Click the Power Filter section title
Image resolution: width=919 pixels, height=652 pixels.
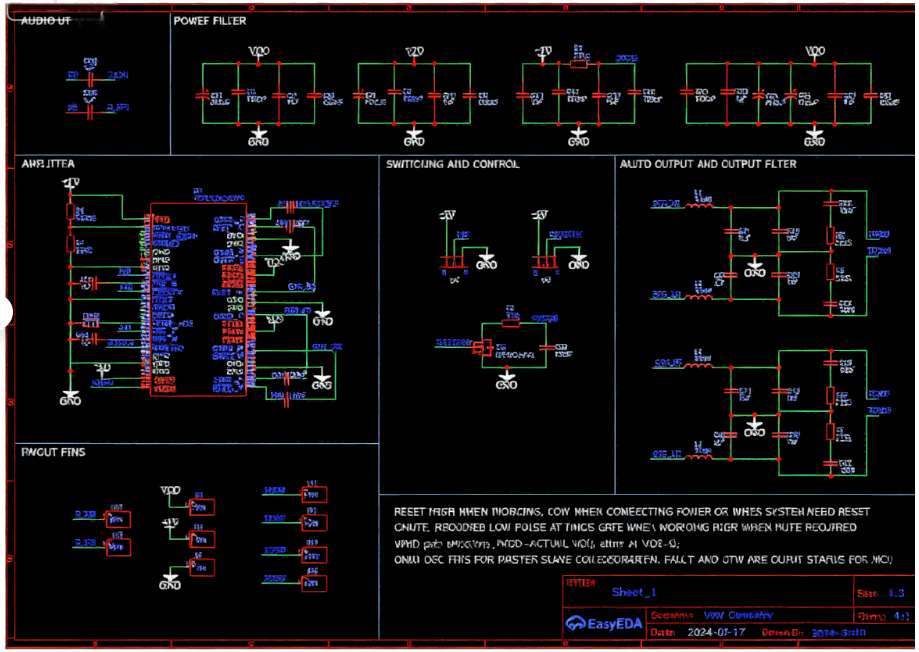tap(210, 21)
